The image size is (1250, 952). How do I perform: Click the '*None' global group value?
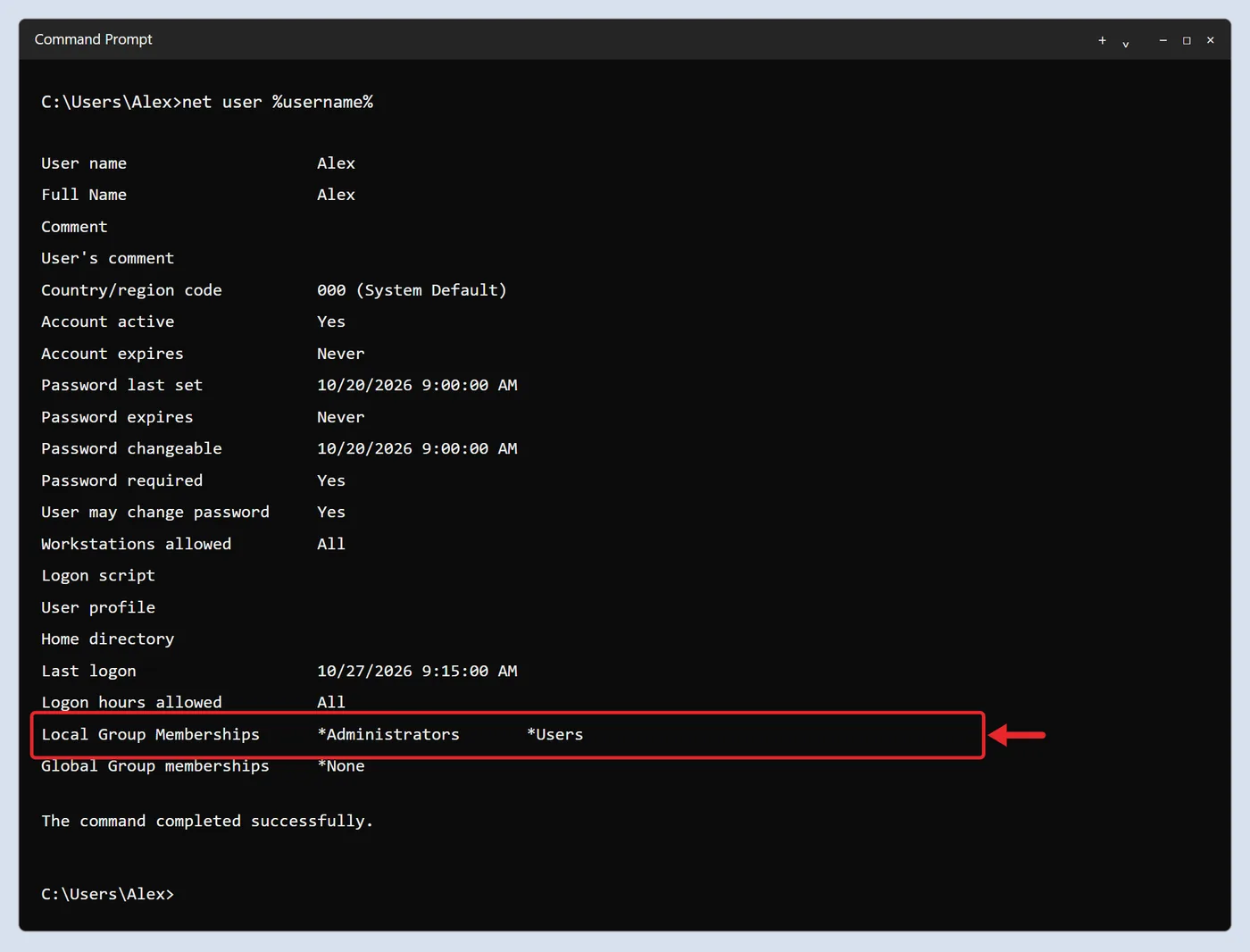pos(341,766)
